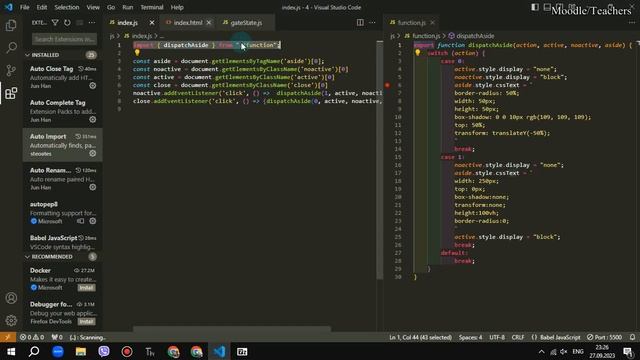Change Spaces: 4 indentation setting

click(470, 337)
